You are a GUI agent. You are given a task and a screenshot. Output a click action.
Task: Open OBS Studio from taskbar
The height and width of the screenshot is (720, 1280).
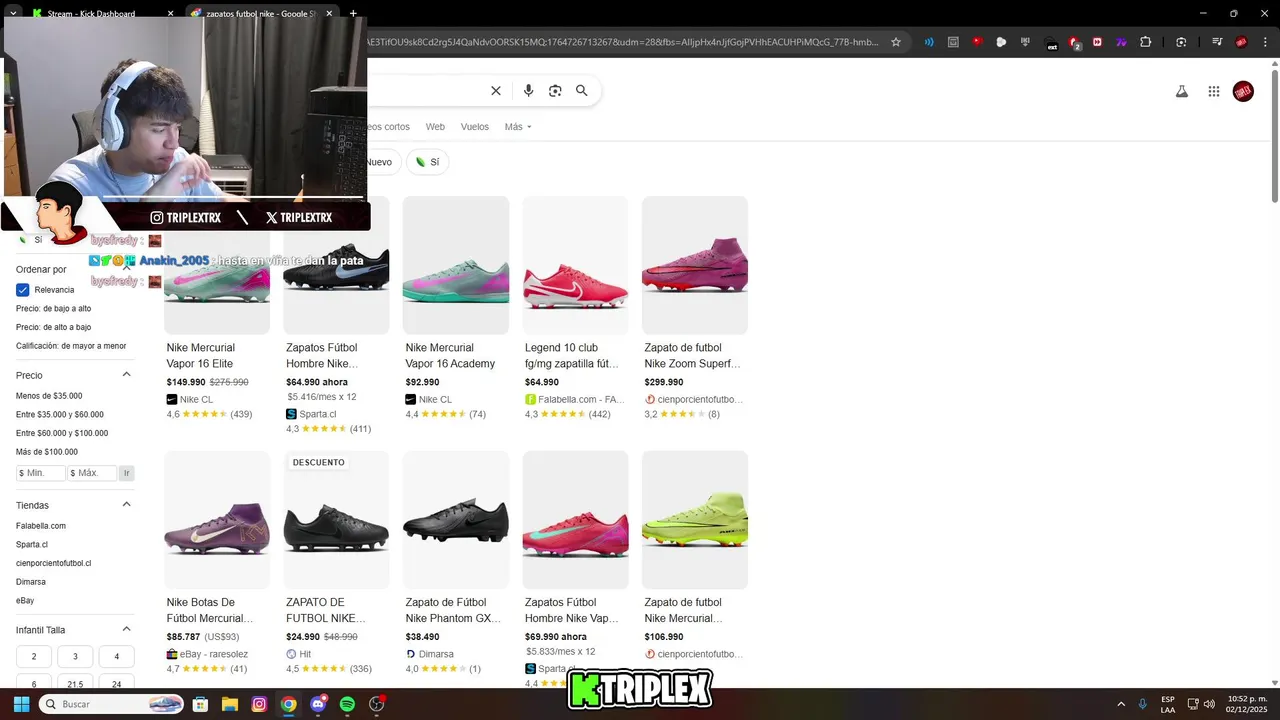click(x=377, y=704)
